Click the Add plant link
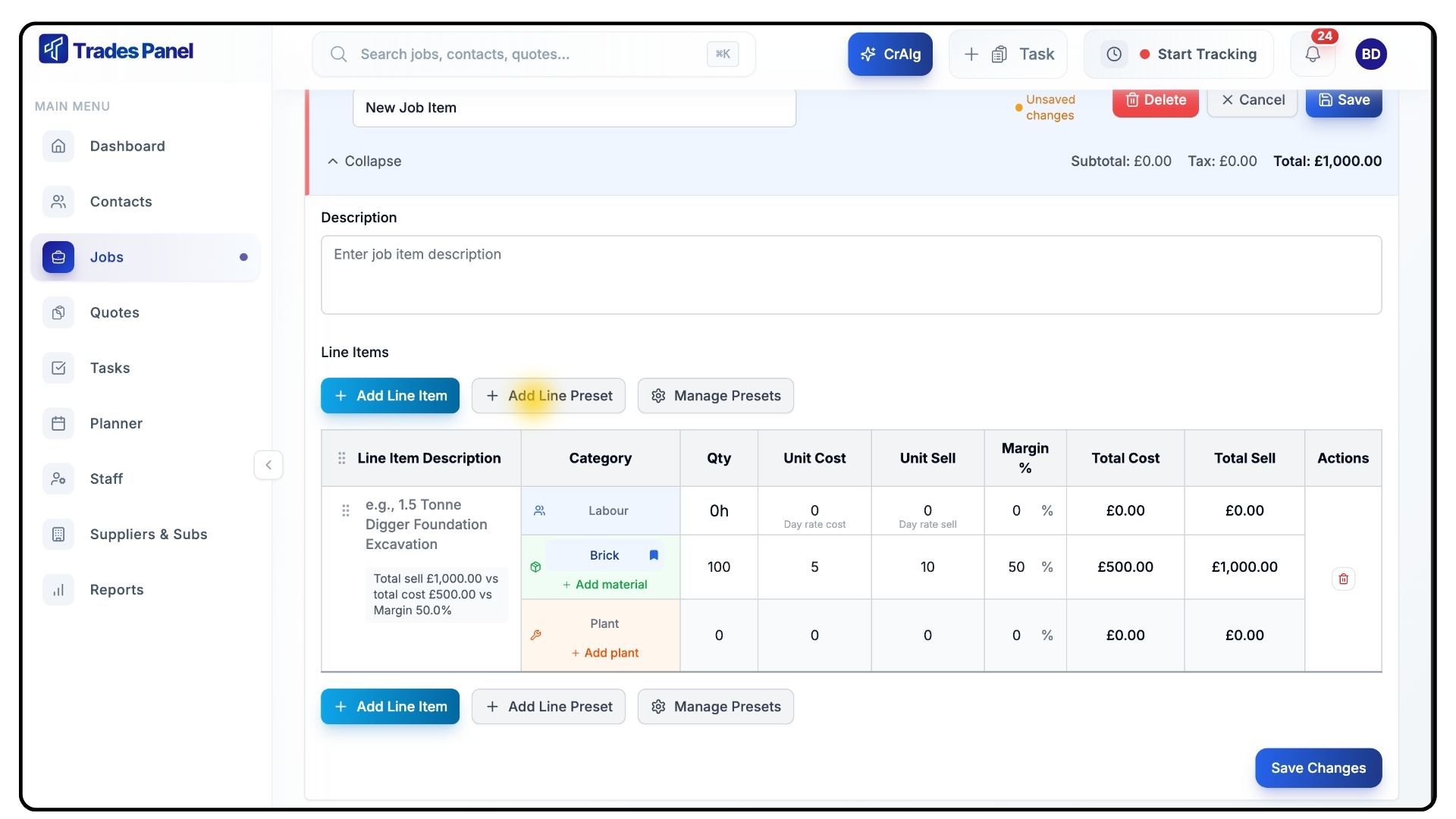This screenshot has width=1456, height=819. (604, 652)
